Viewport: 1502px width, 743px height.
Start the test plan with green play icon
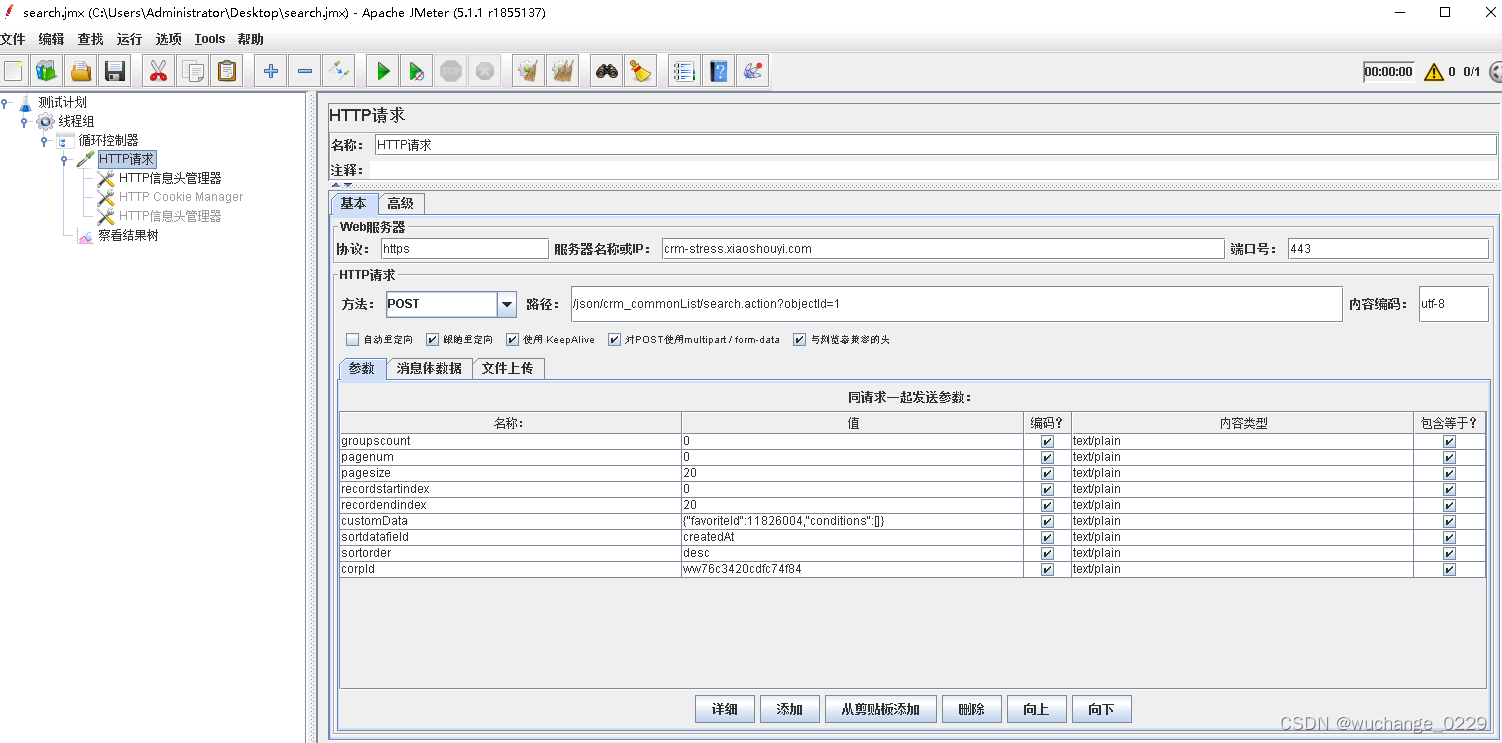pyautogui.click(x=383, y=70)
